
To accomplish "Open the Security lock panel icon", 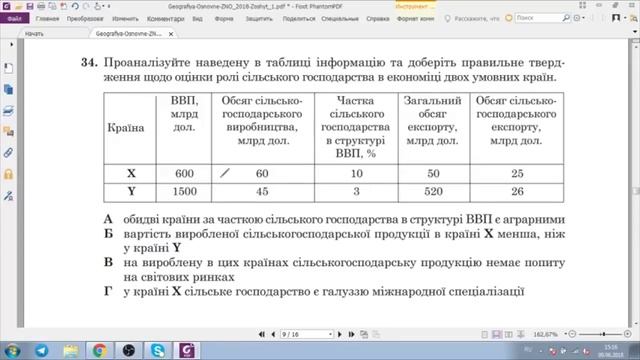I will coord(8,174).
